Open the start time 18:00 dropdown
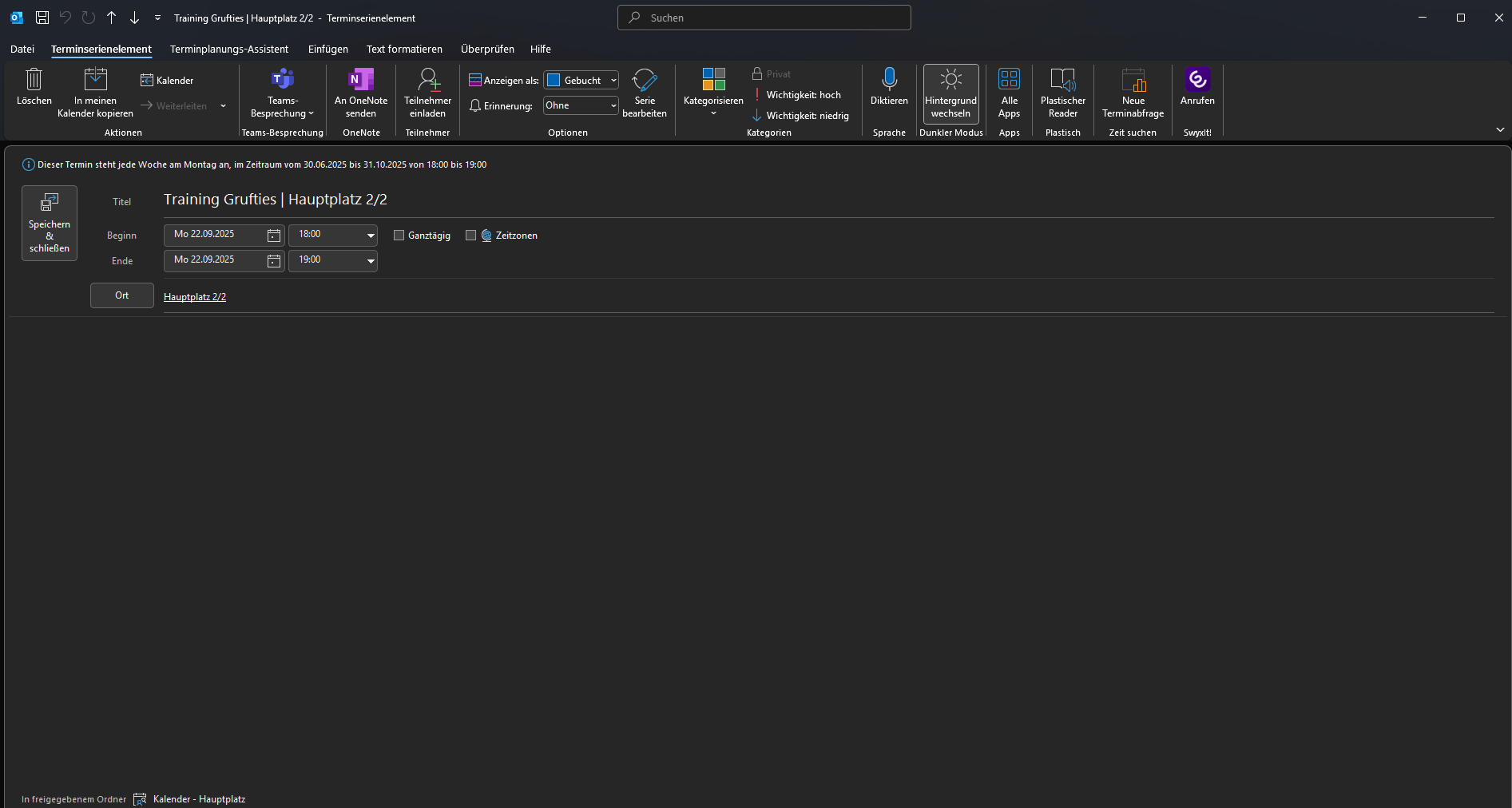The width and height of the screenshot is (1512, 808). pos(371,236)
